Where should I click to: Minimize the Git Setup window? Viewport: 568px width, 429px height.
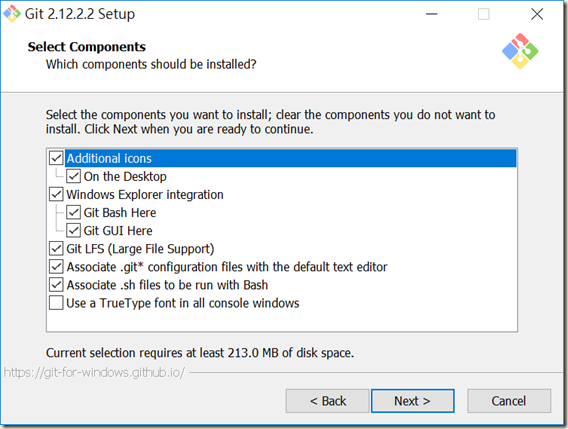click(431, 14)
